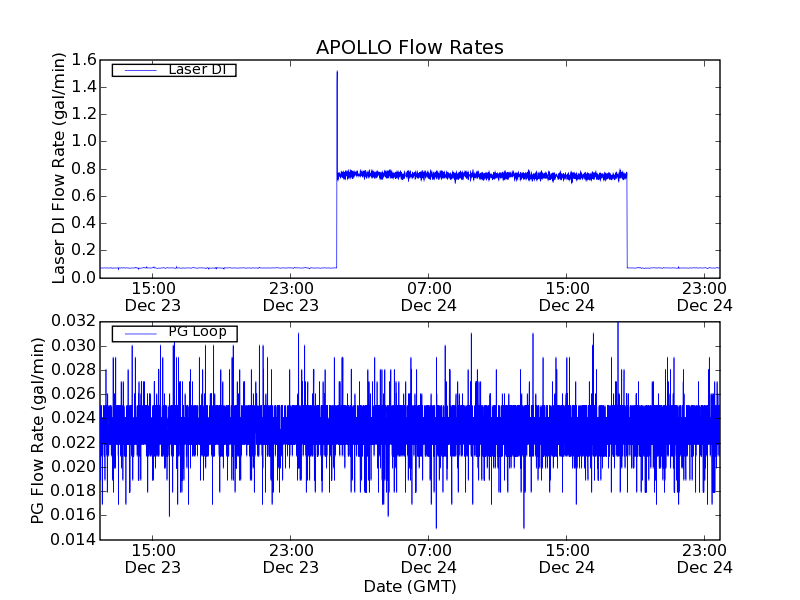Screen dimensions: 800x600
Task: Click bottom chart's 23:00 Dec 24 label
Action: [705, 559]
